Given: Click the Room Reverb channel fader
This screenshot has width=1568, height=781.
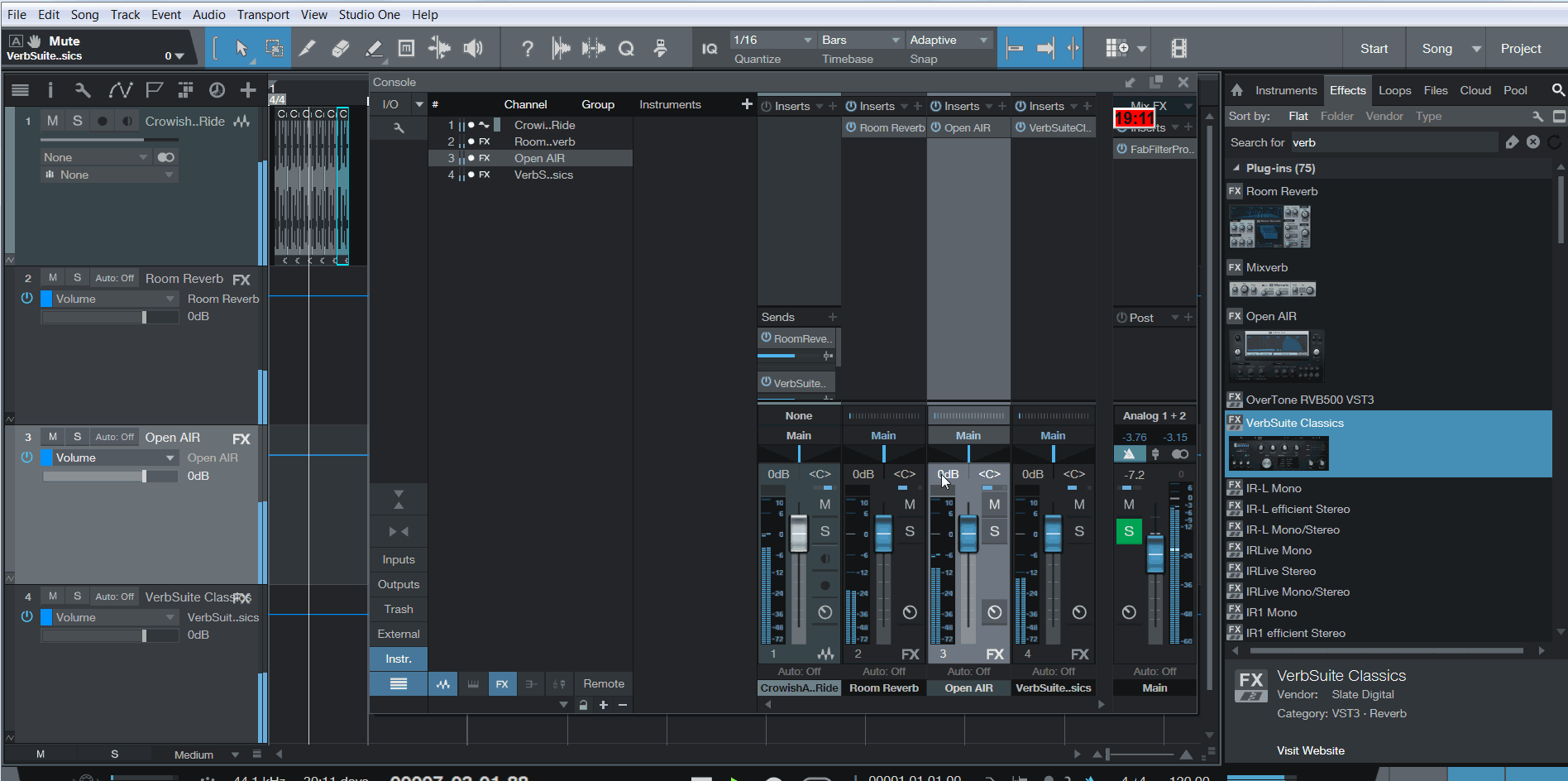Looking at the screenshot, I should 883,534.
